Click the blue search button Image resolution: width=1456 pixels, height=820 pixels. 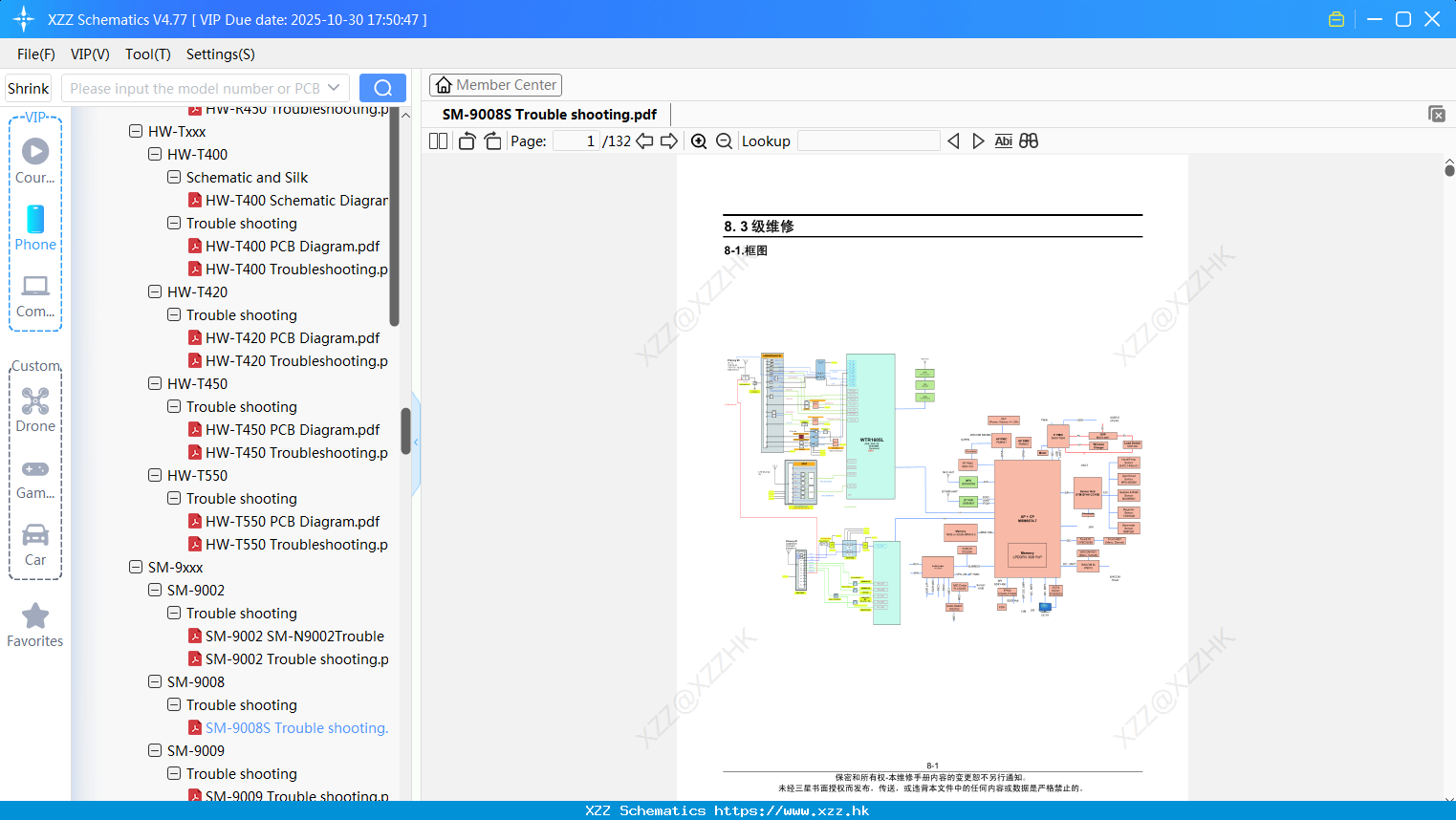point(382,88)
